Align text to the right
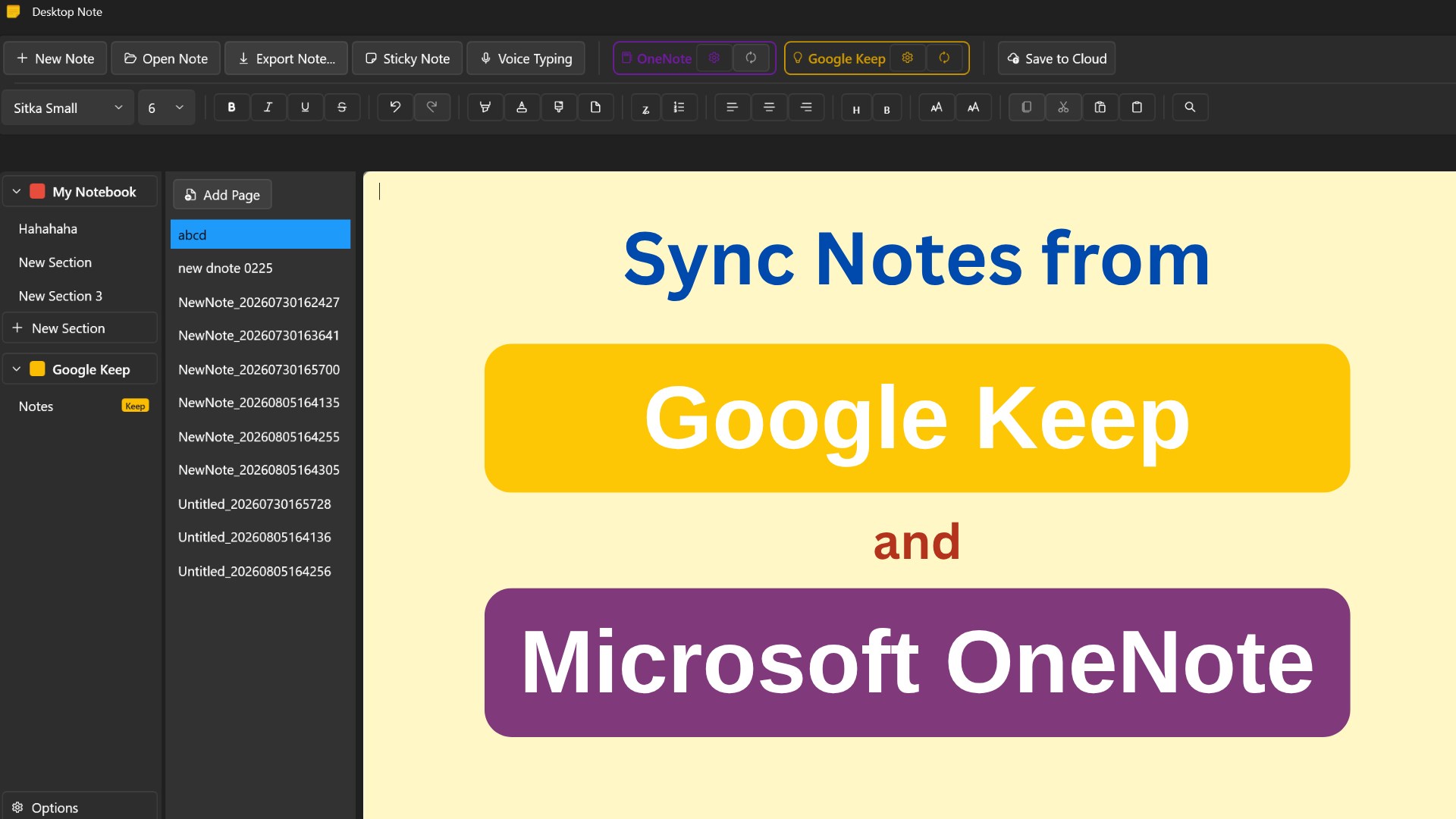Image resolution: width=1456 pixels, height=819 pixels. [806, 108]
